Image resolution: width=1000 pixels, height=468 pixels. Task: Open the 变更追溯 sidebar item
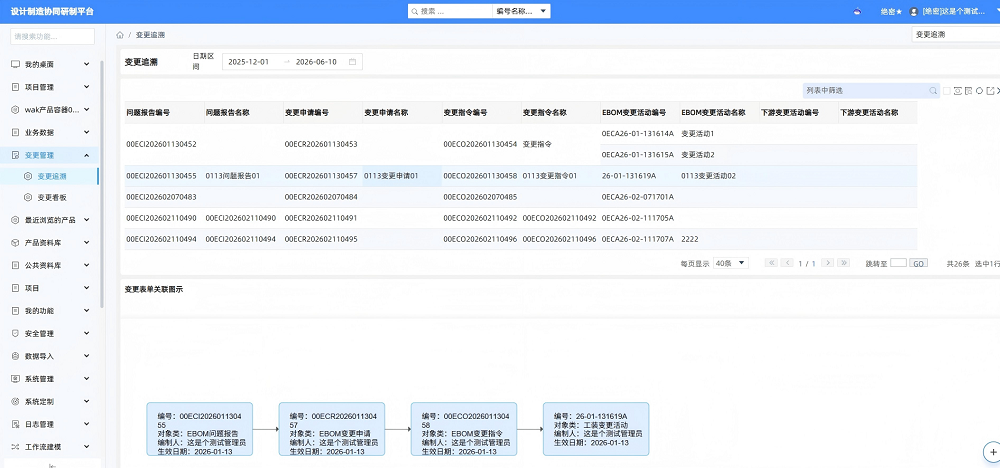click(50, 176)
